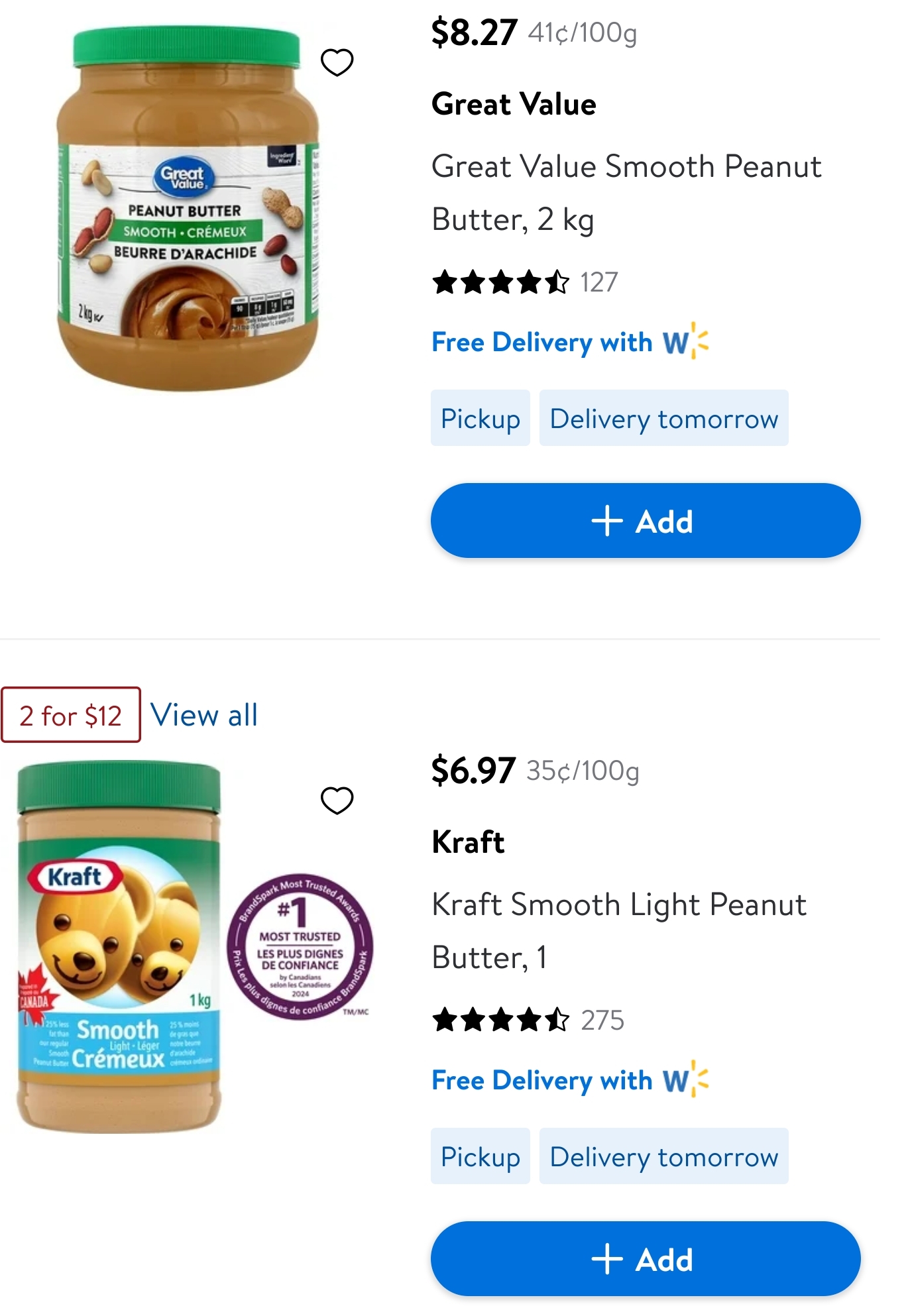Open Kraft Smooth Light Peanut Butter title
The height and width of the screenshot is (1316, 908).
coord(618,930)
